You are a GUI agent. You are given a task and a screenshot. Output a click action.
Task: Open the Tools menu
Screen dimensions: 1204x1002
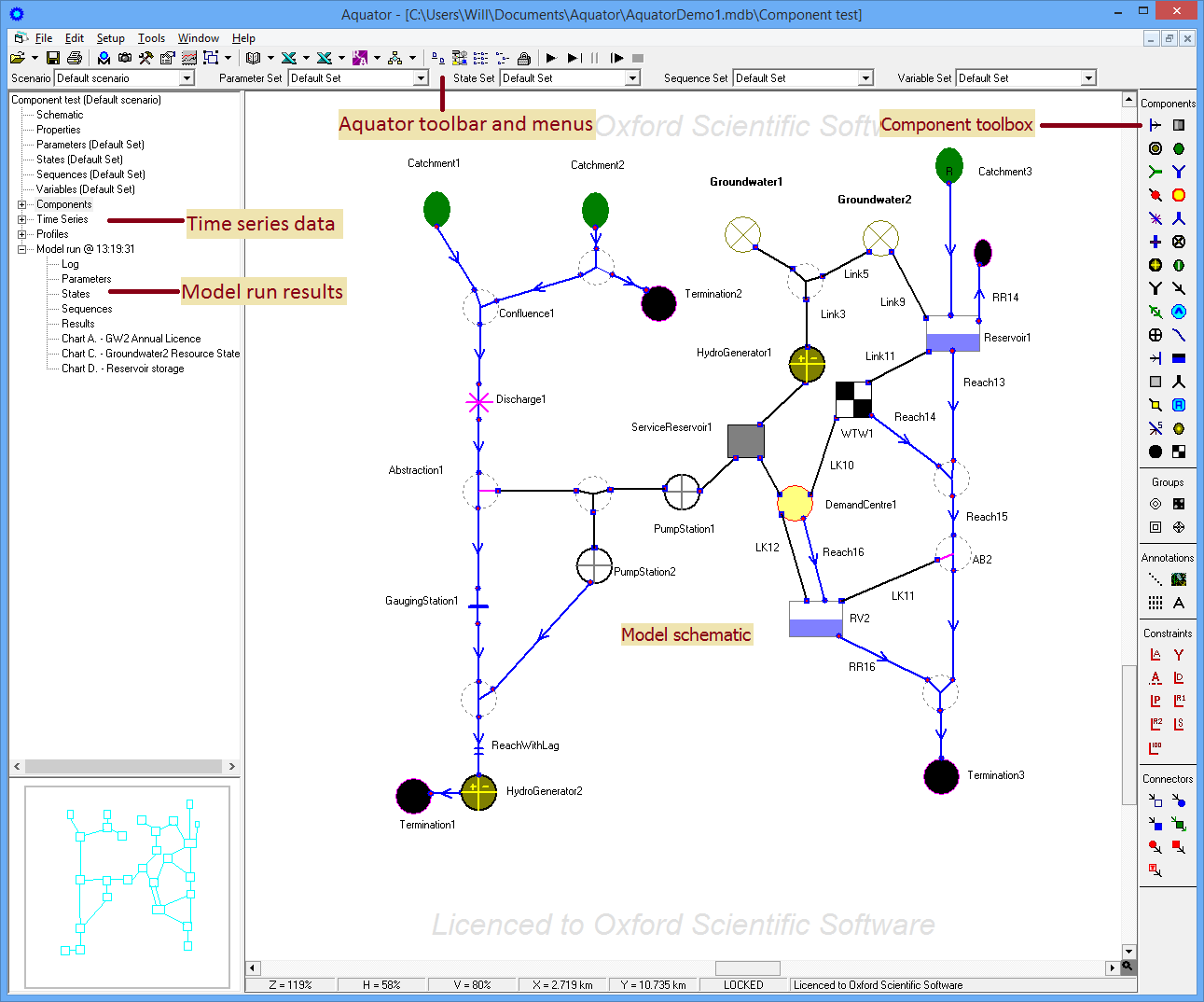point(151,38)
